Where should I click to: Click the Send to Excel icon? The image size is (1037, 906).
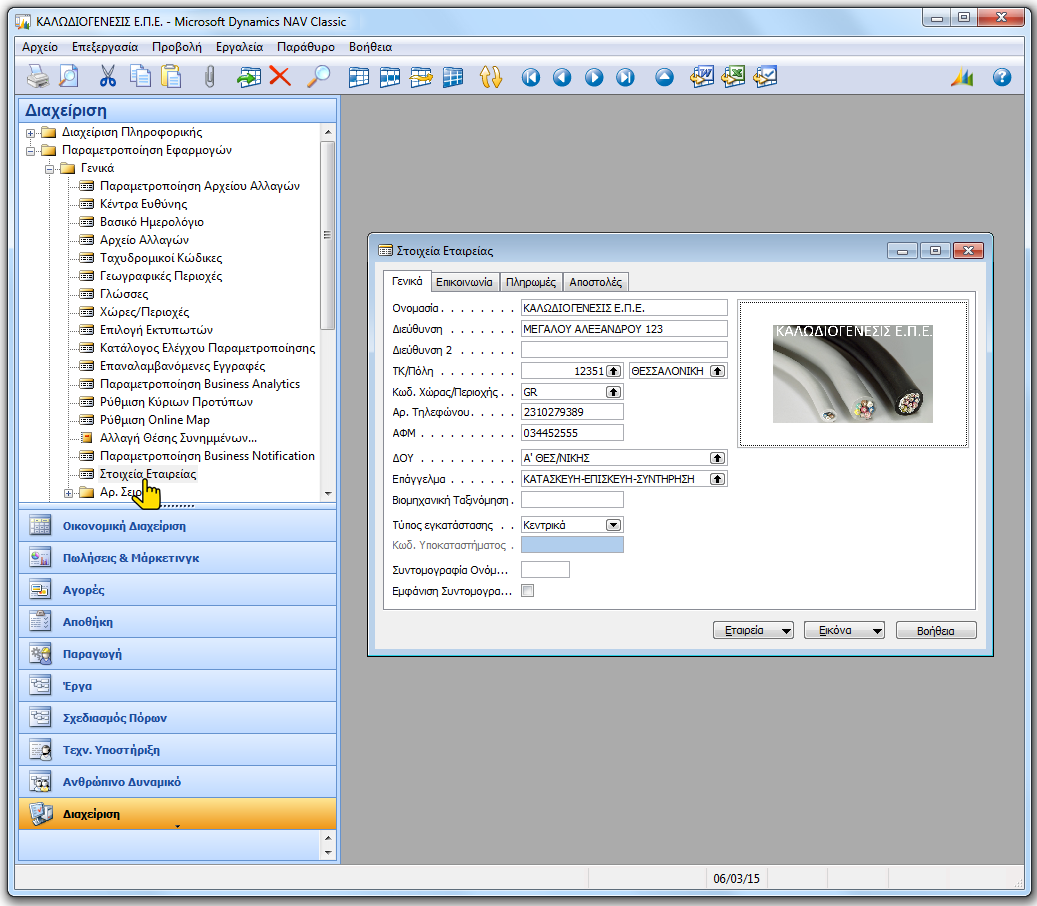point(733,77)
